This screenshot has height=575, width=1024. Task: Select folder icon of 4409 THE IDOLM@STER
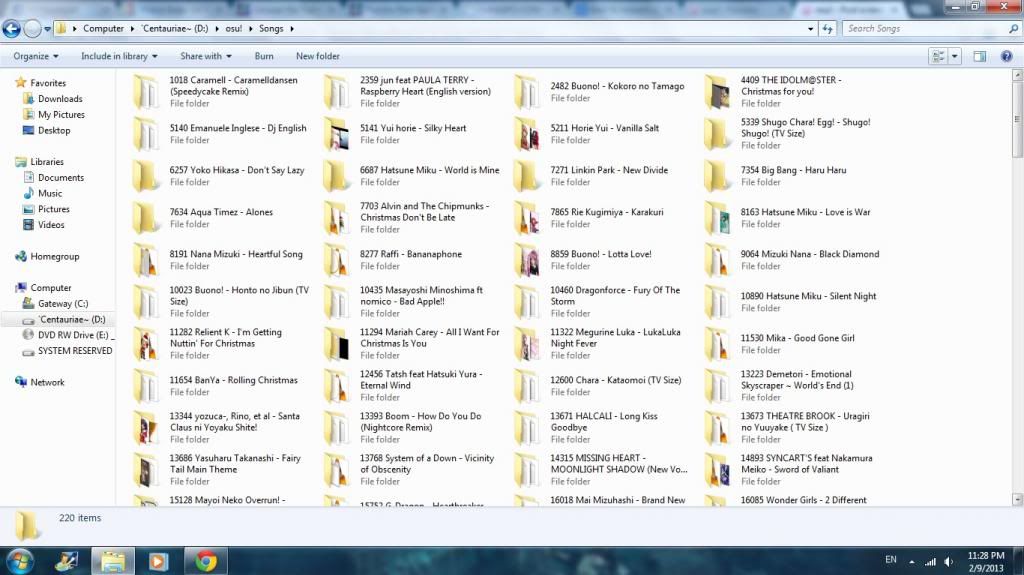(717, 92)
